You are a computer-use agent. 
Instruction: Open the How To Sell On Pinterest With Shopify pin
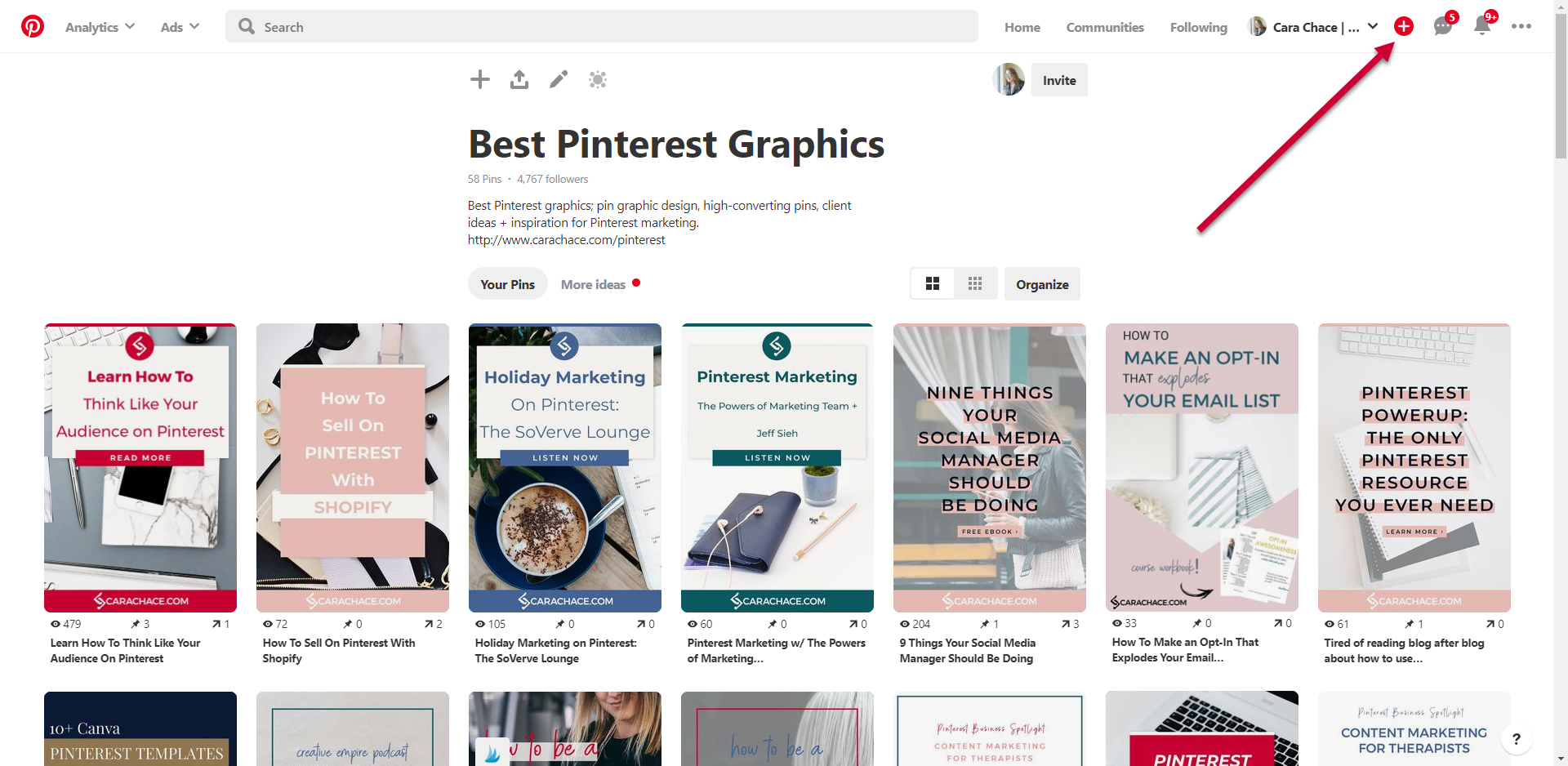click(353, 468)
